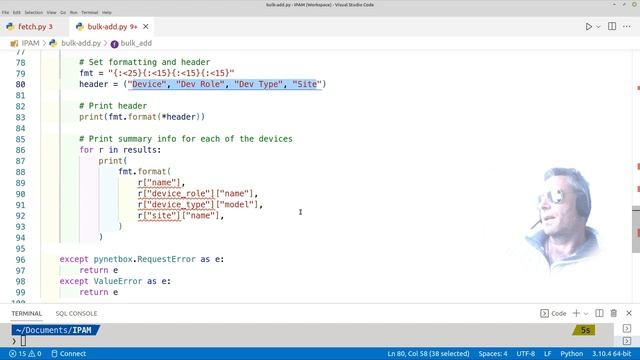The height and width of the screenshot is (360, 640).
Task: Click the editor vertical scrollbar thumb
Action: 636,229
